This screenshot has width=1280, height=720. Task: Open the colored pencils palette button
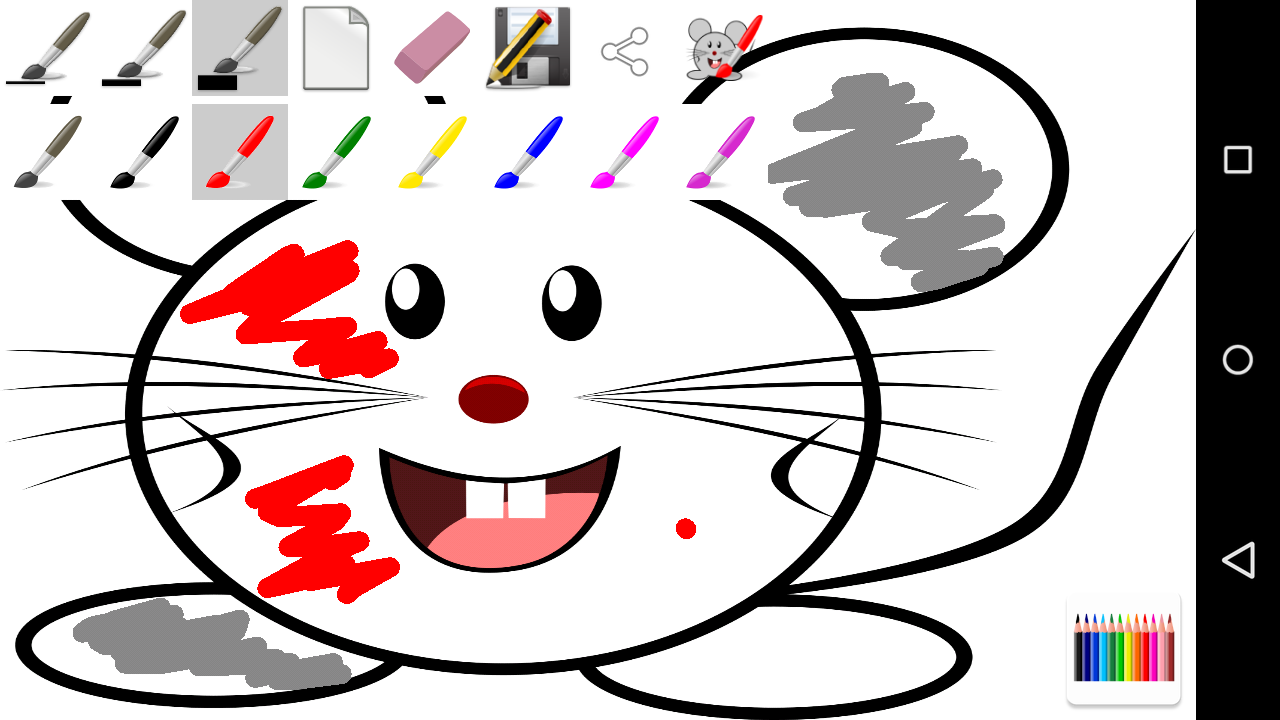(1124, 648)
